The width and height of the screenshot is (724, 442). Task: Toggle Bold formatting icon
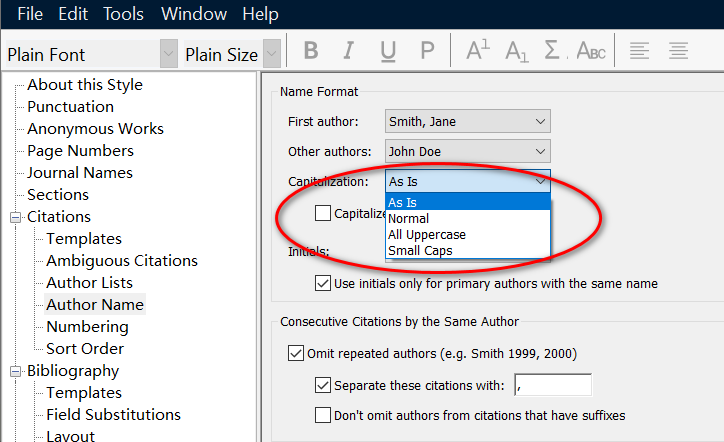pos(311,51)
